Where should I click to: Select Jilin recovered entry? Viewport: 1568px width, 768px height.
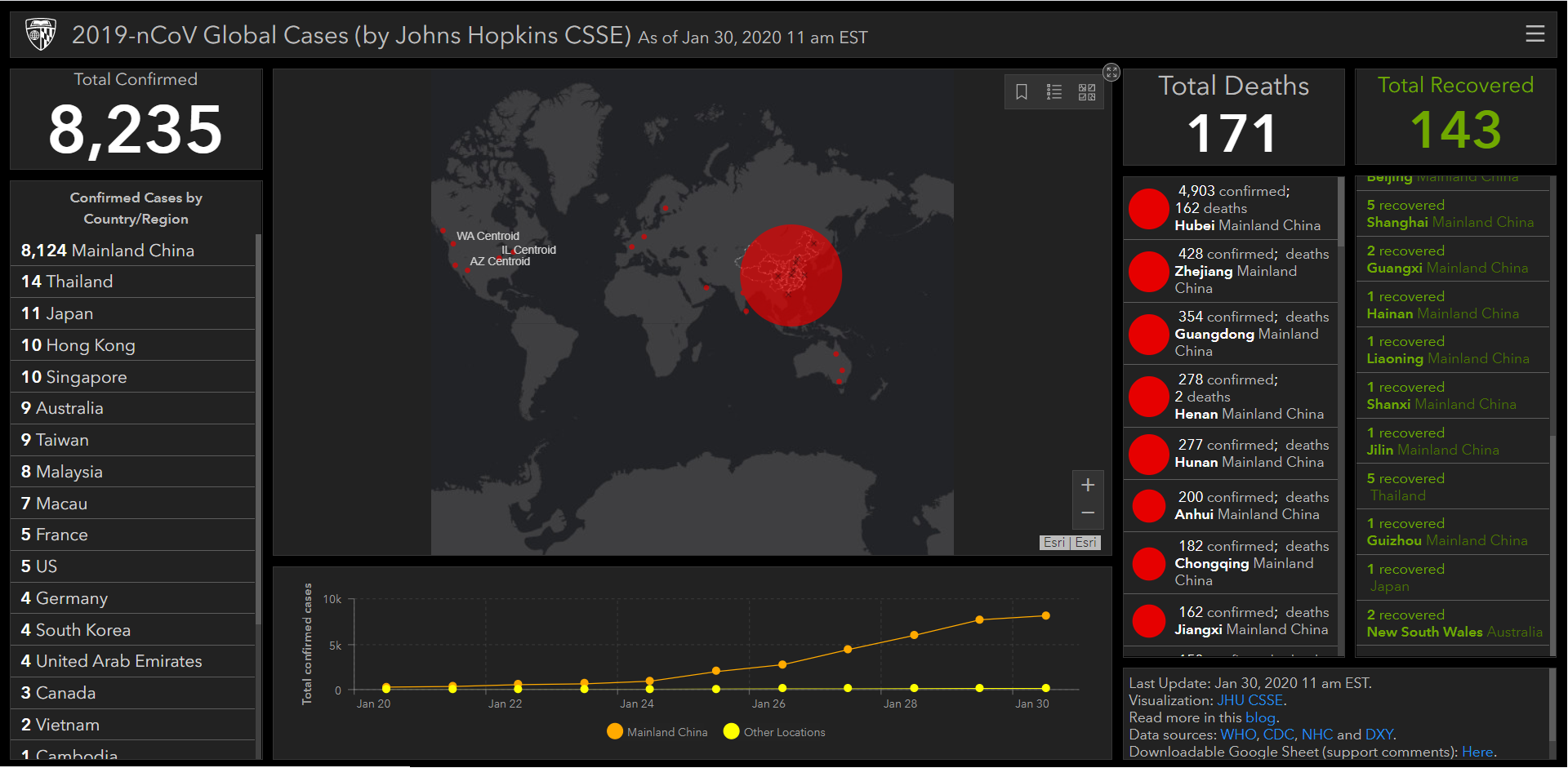[1453, 442]
